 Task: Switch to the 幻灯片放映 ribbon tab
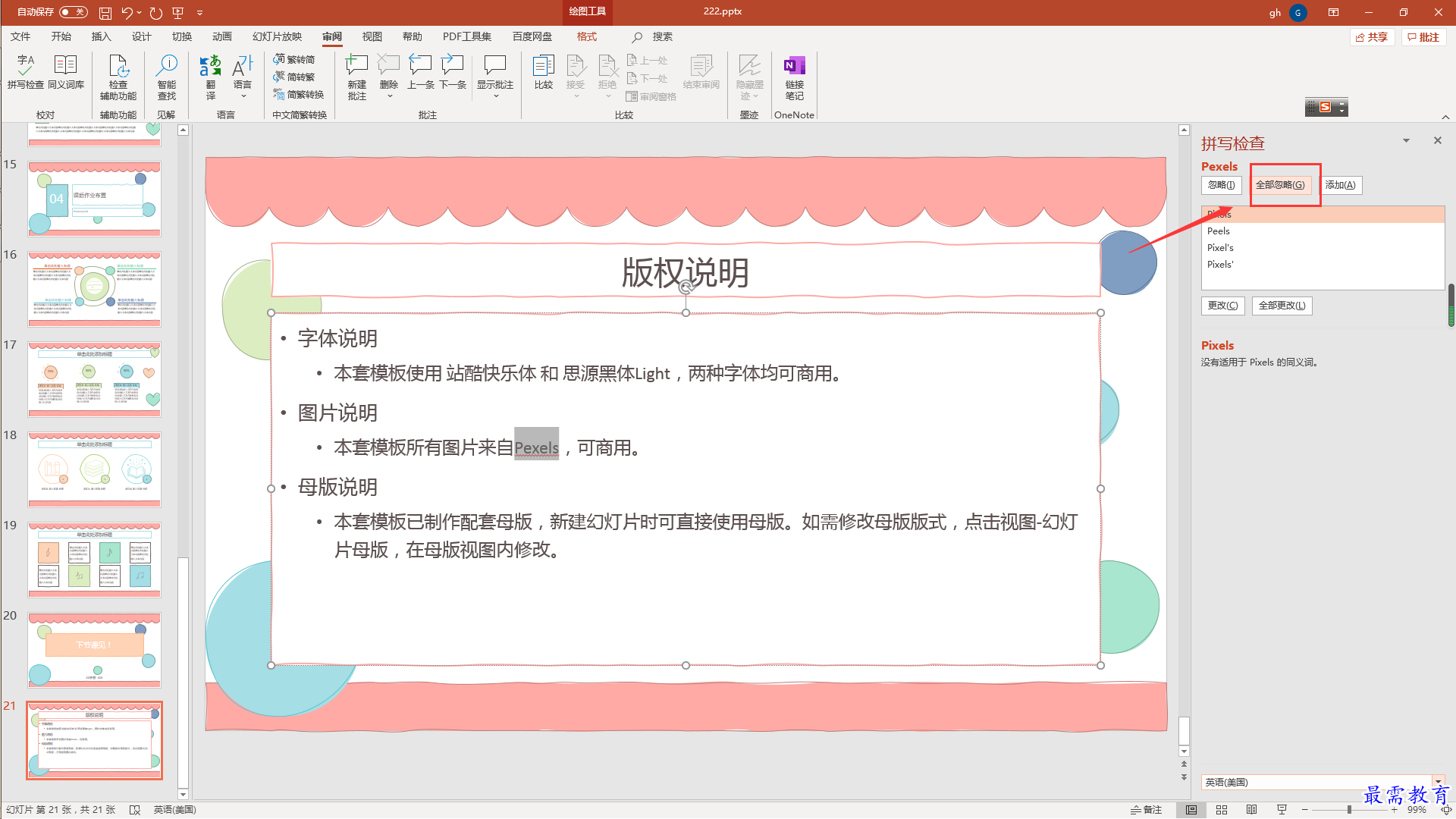(x=277, y=36)
